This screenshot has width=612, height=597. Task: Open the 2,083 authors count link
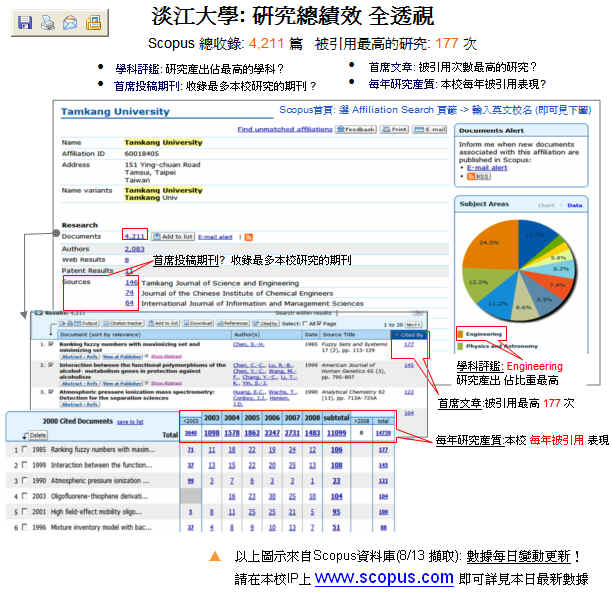[x=134, y=249]
